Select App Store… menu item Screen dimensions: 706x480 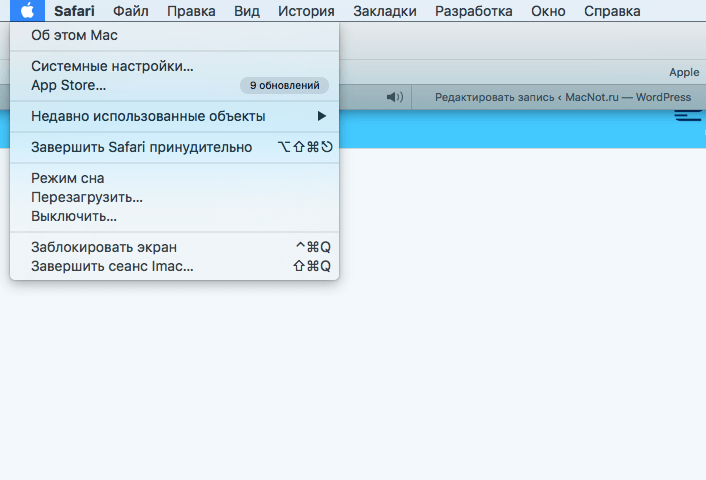[x=174, y=85]
